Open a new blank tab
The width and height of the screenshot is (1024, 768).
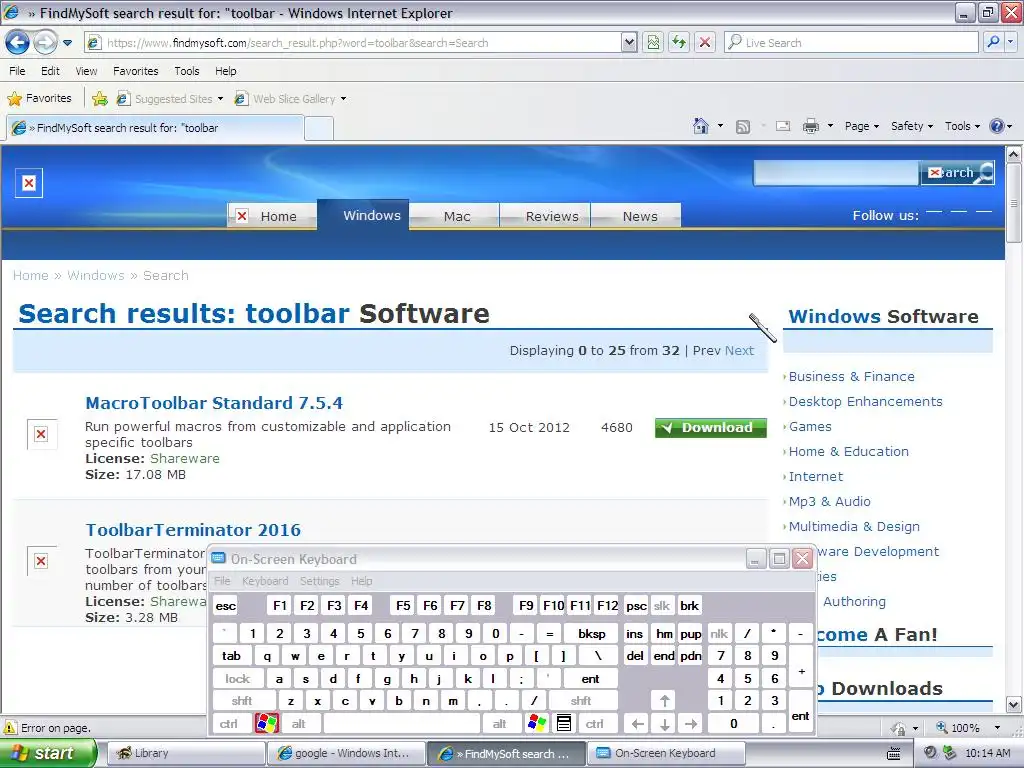319,128
